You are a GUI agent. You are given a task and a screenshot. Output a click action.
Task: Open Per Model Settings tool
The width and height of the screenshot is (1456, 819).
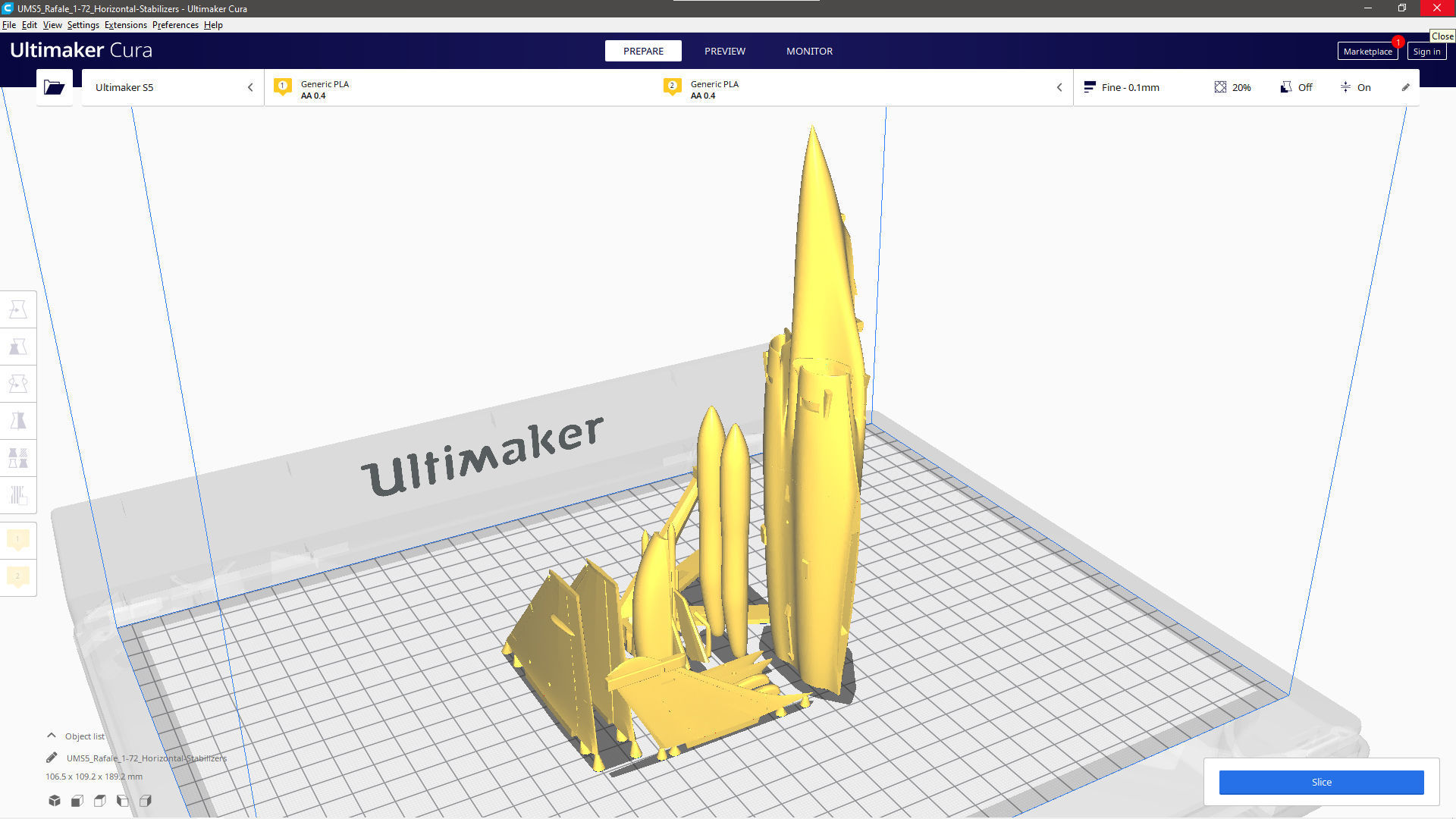17,458
